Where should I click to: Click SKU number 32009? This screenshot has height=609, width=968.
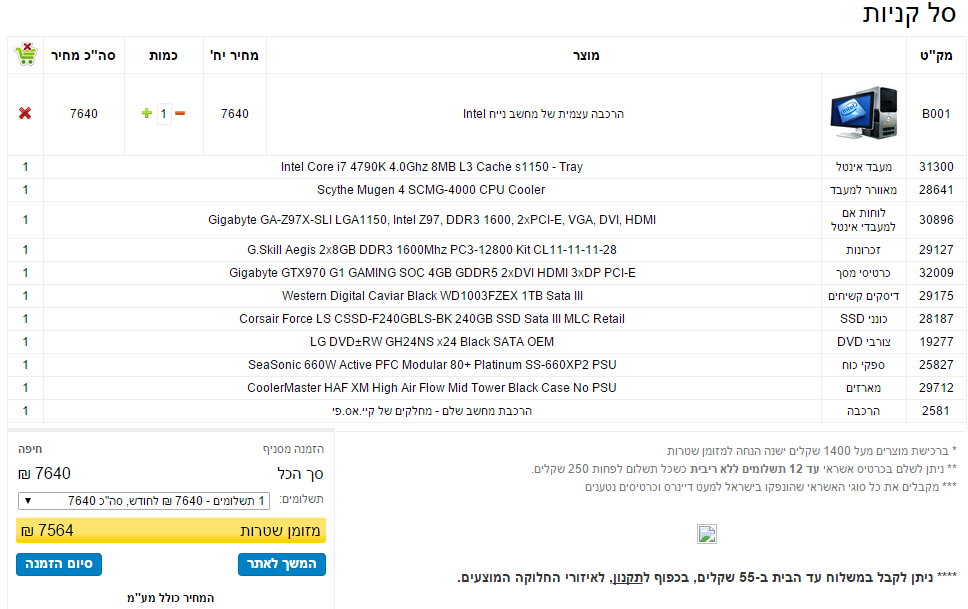(x=936, y=272)
